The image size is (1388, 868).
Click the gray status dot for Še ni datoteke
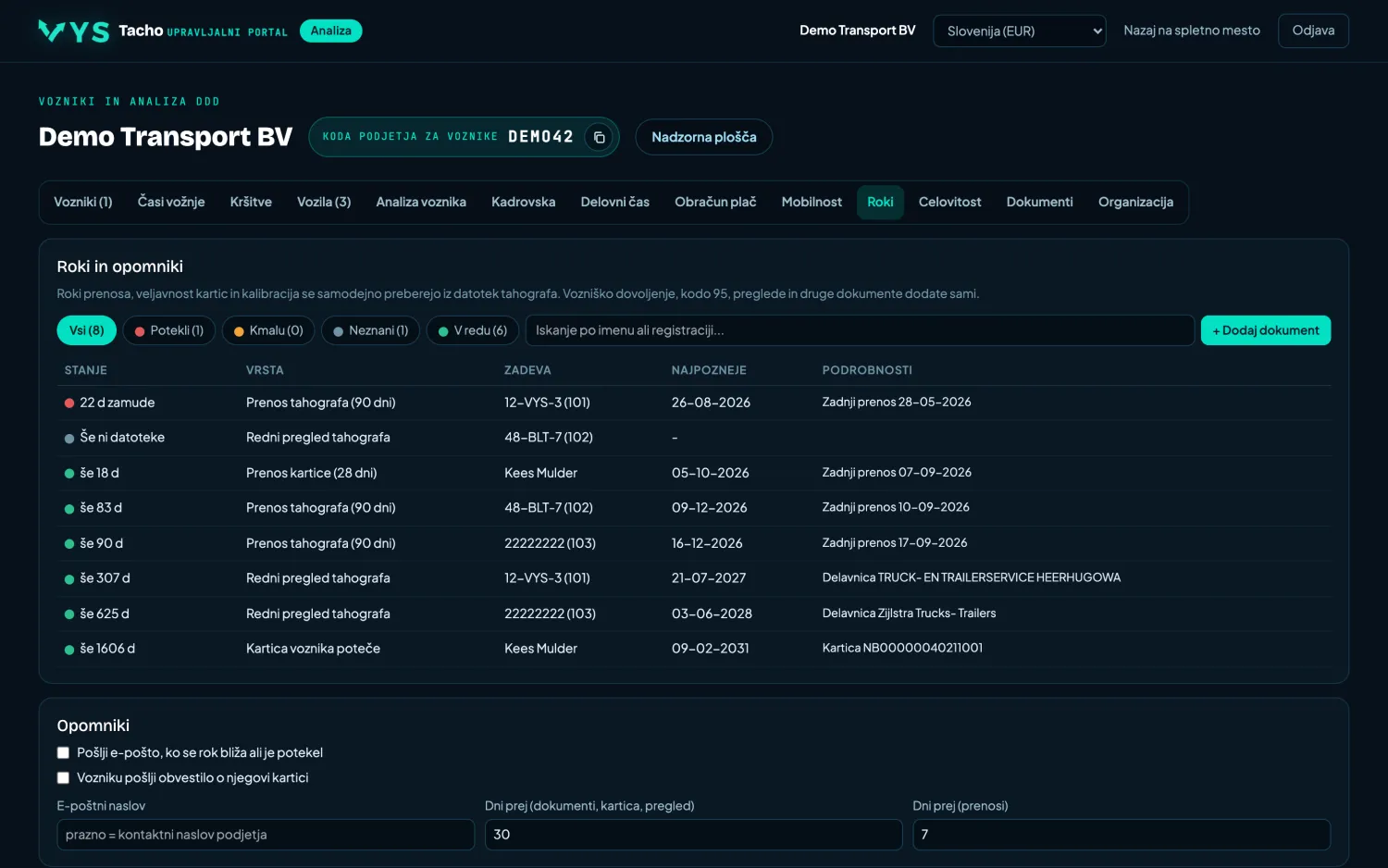(69, 439)
